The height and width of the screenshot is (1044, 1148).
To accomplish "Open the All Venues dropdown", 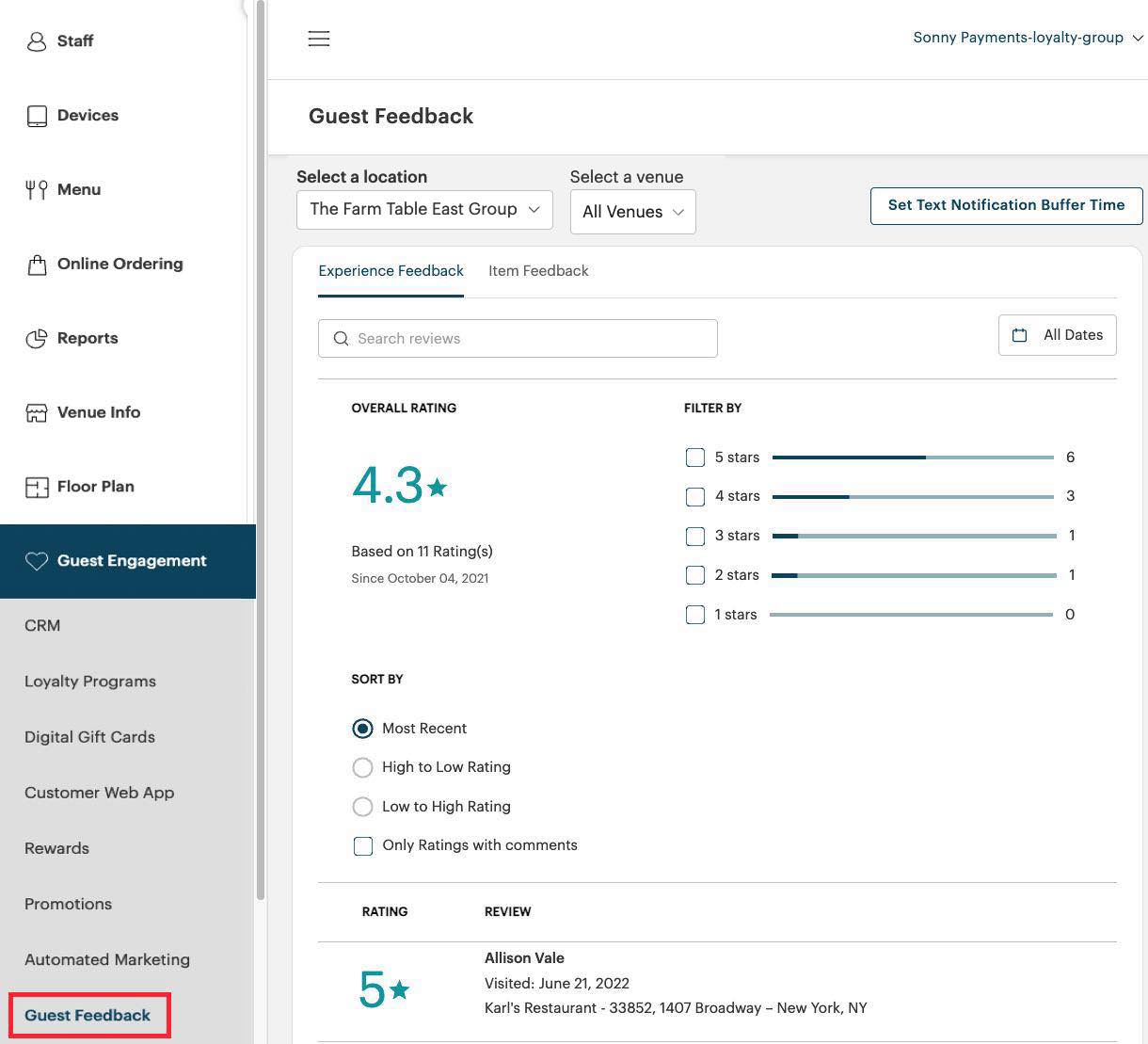I will [x=632, y=212].
